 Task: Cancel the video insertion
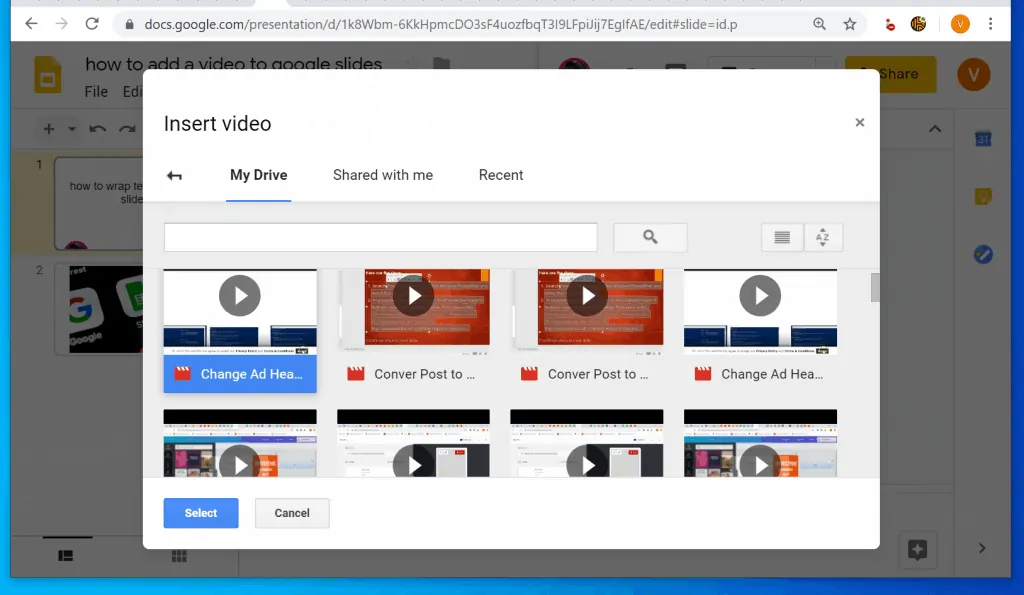[x=292, y=513]
